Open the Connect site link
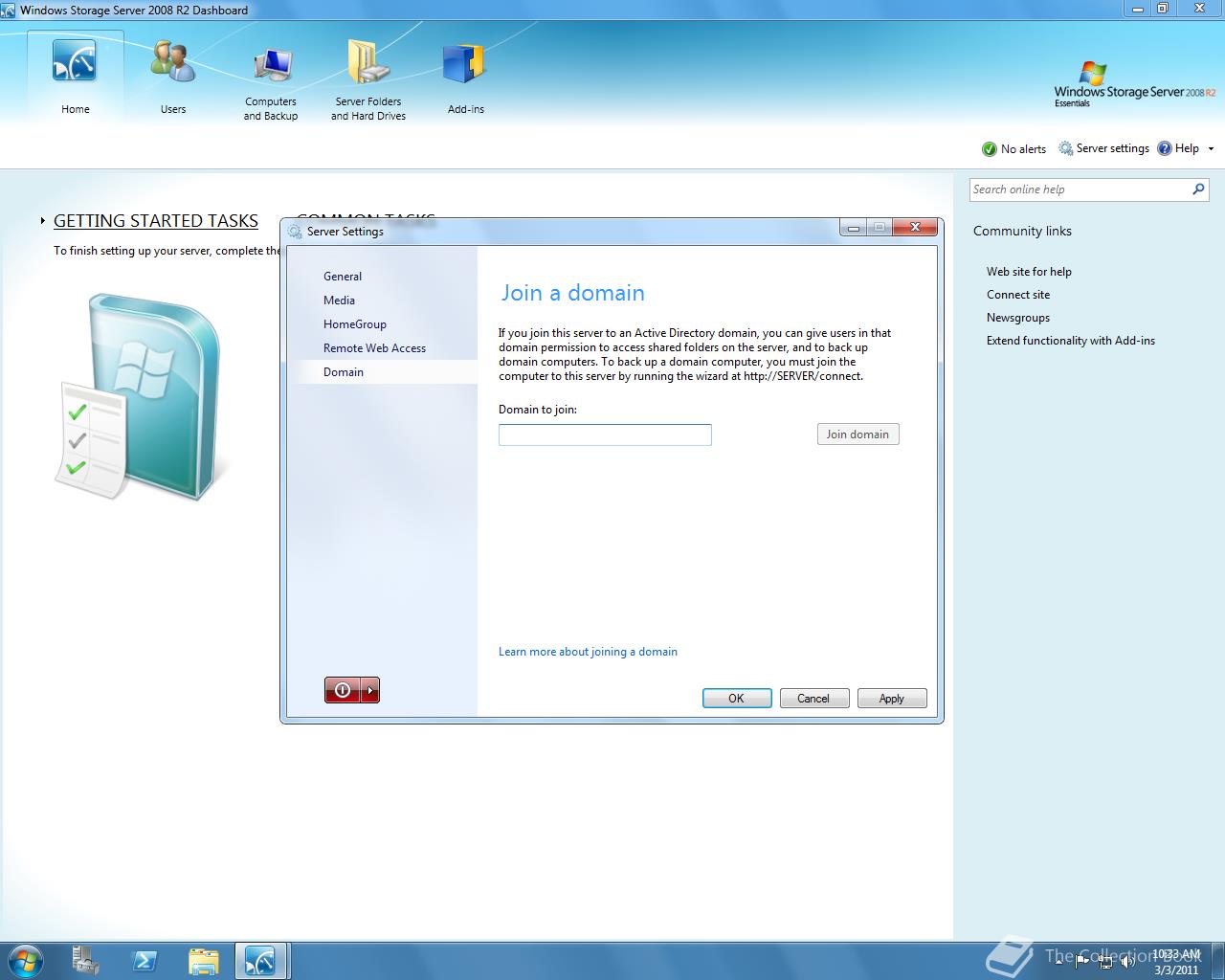The image size is (1225, 980). (x=1018, y=295)
